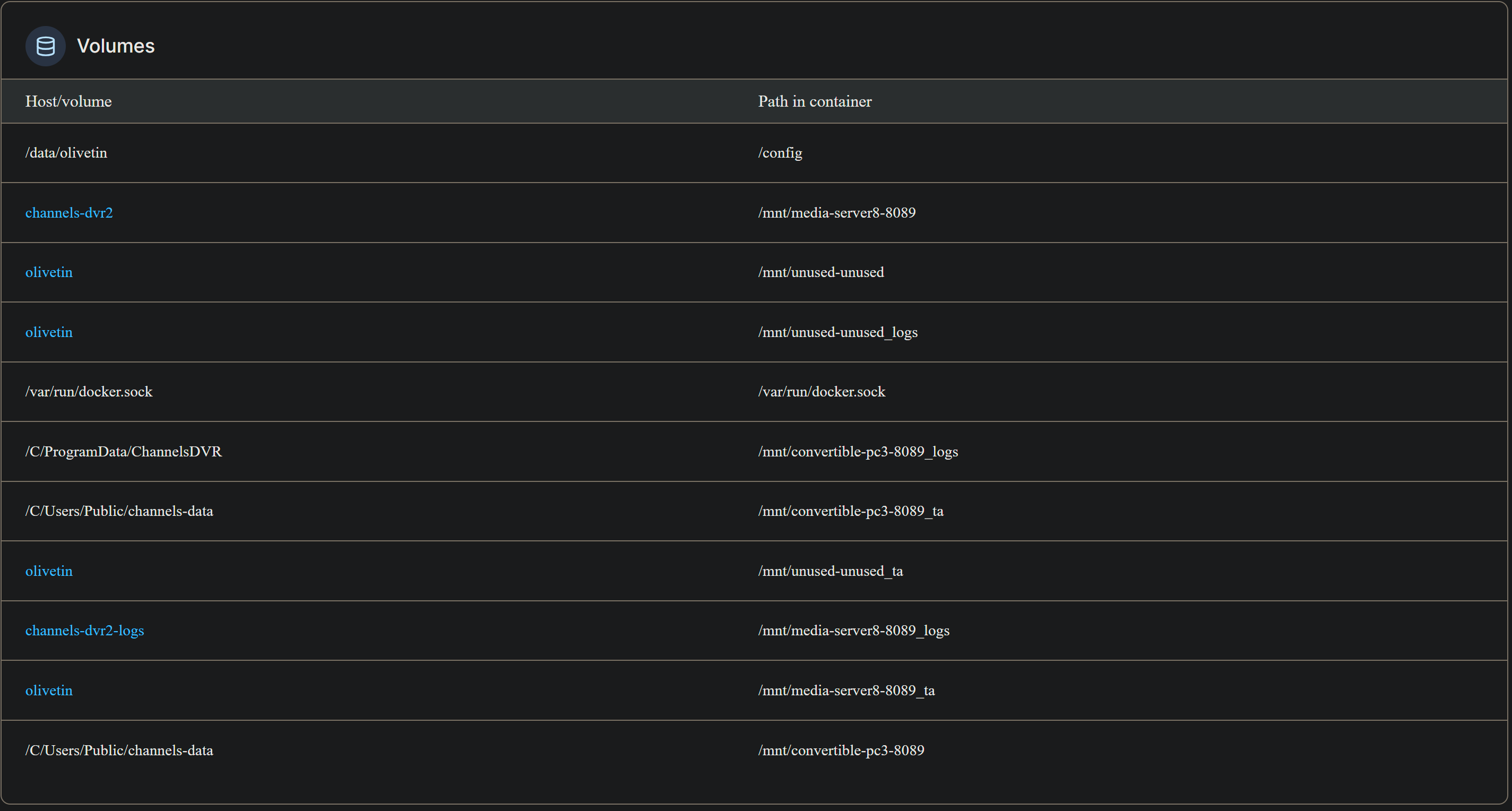Open the channels-dvr2-logs volume link

[84, 630]
